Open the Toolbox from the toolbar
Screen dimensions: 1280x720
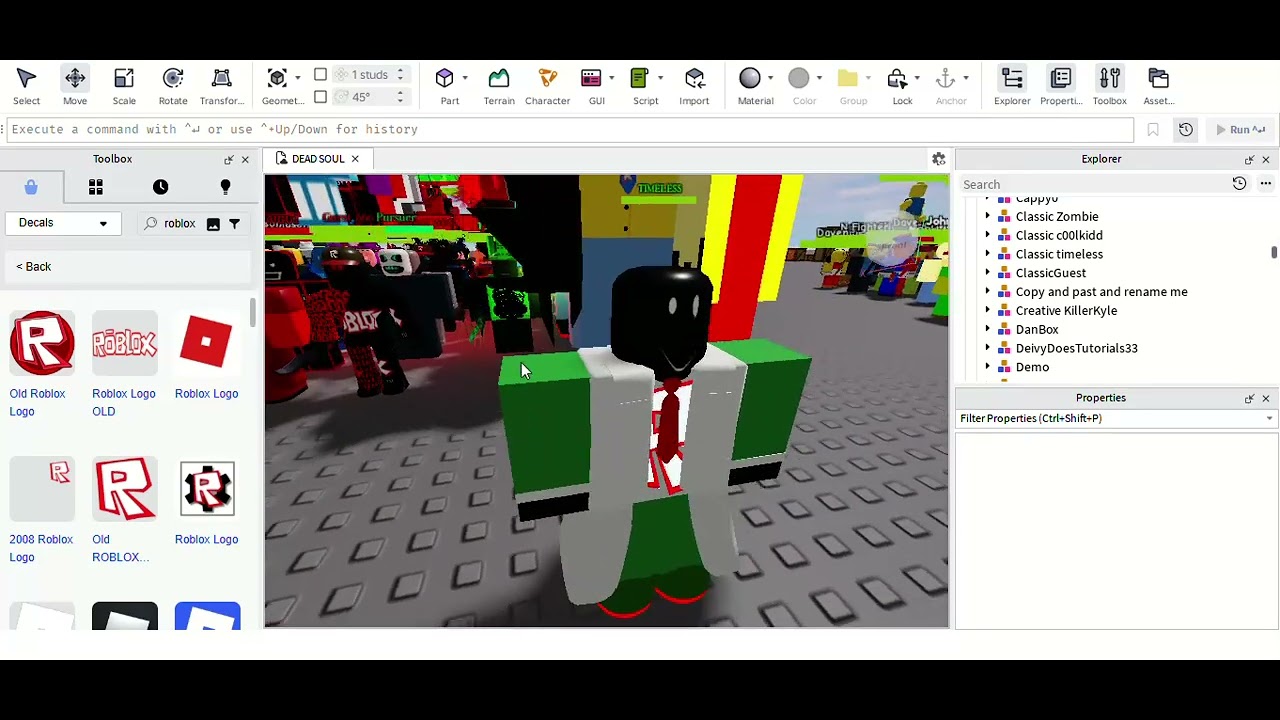pos(1110,85)
